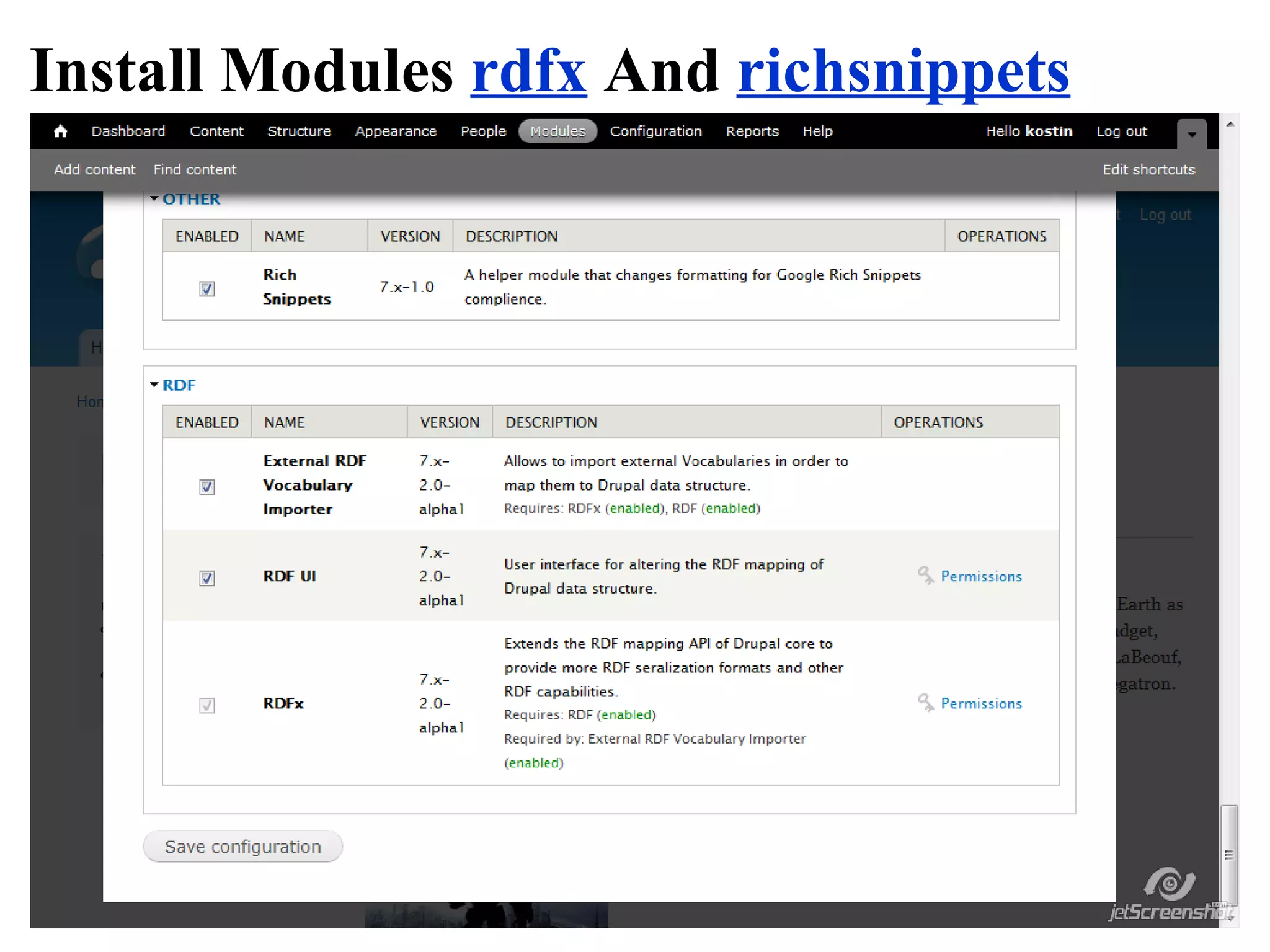
Task: Click the OTHER table VERSION column header
Action: pos(410,236)
